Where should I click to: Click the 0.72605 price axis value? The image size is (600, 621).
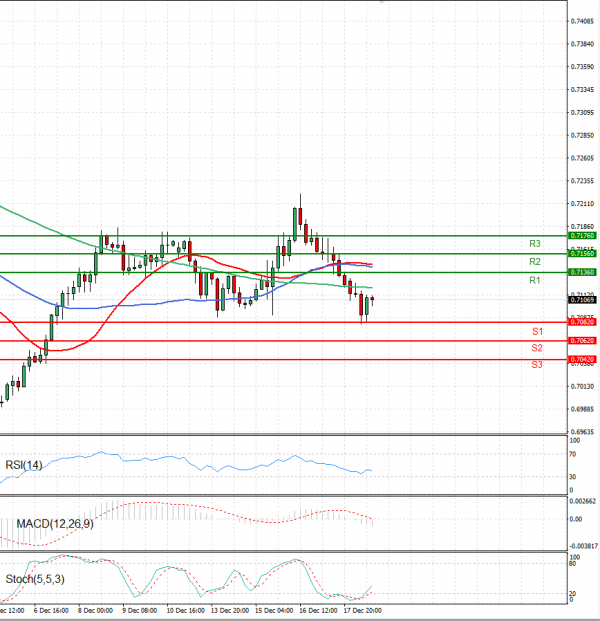click(582, 158)
